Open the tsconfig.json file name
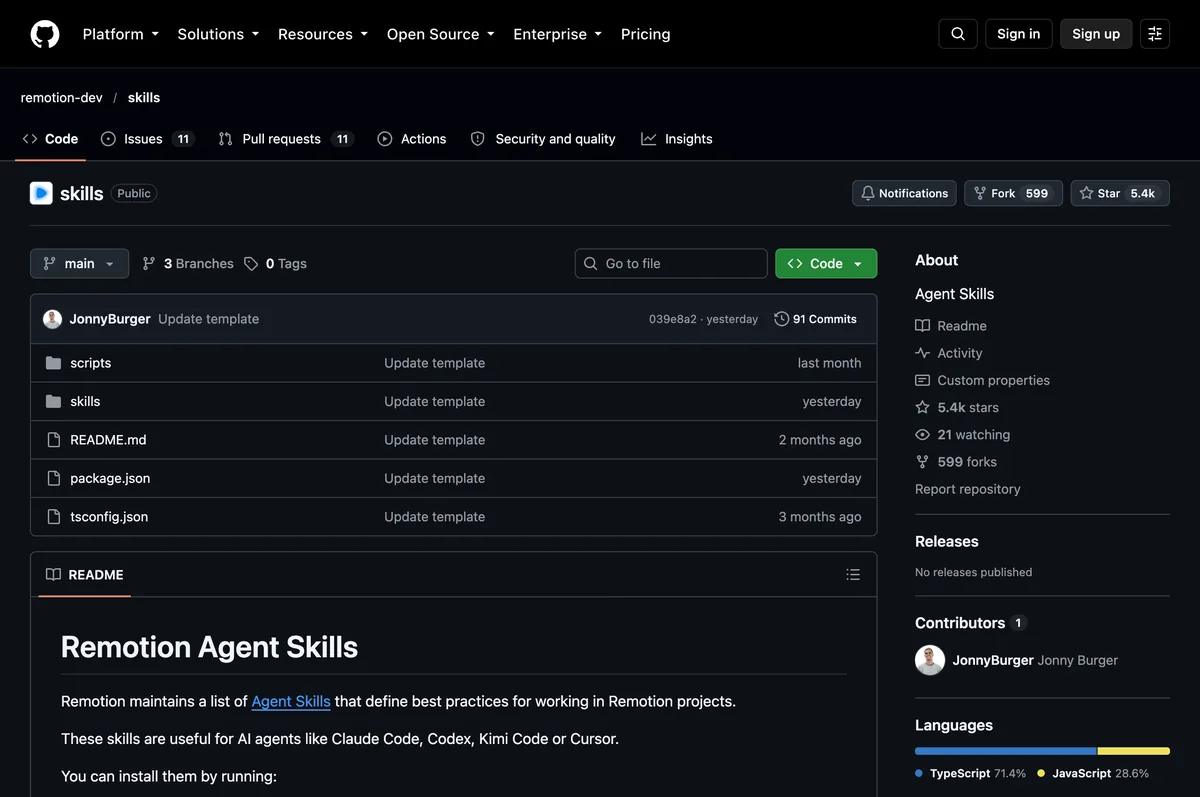Viewport: 1200px width, 797px height. pyautogui.click(x=109, y=517)
